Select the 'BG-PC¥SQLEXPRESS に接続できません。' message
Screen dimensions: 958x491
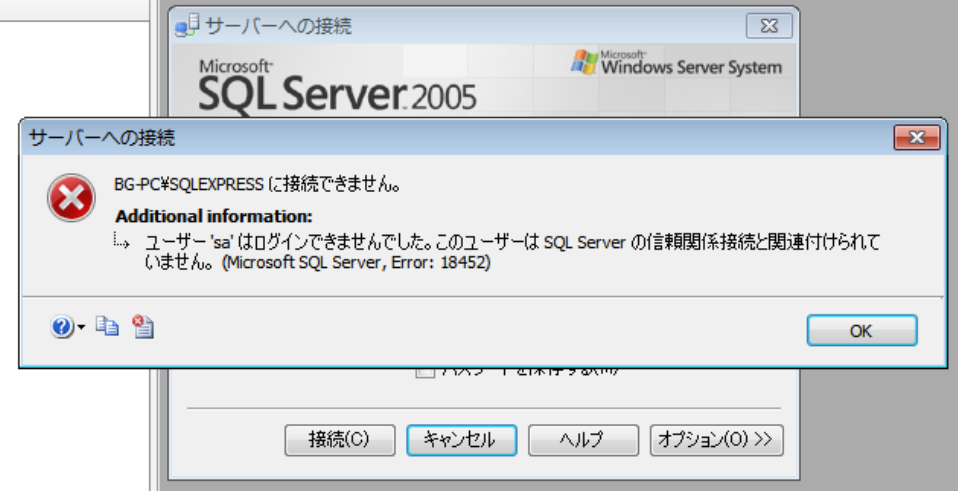257,184
